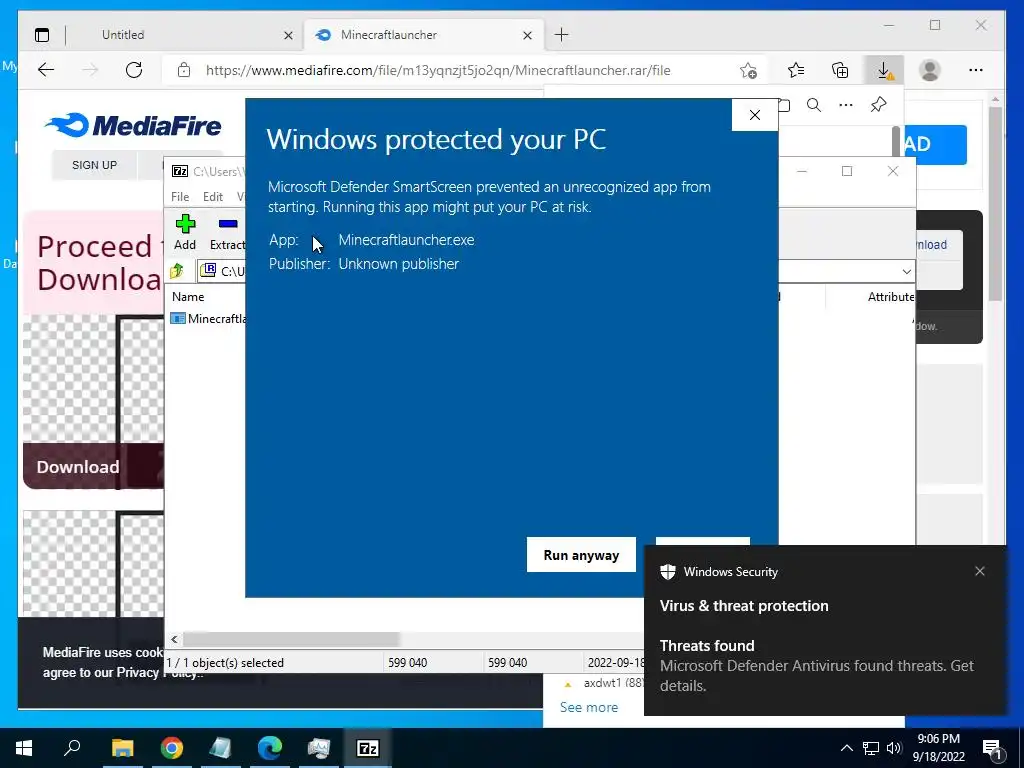
Task: Open the Edge profile icon
Action: (x=929, y=70)
